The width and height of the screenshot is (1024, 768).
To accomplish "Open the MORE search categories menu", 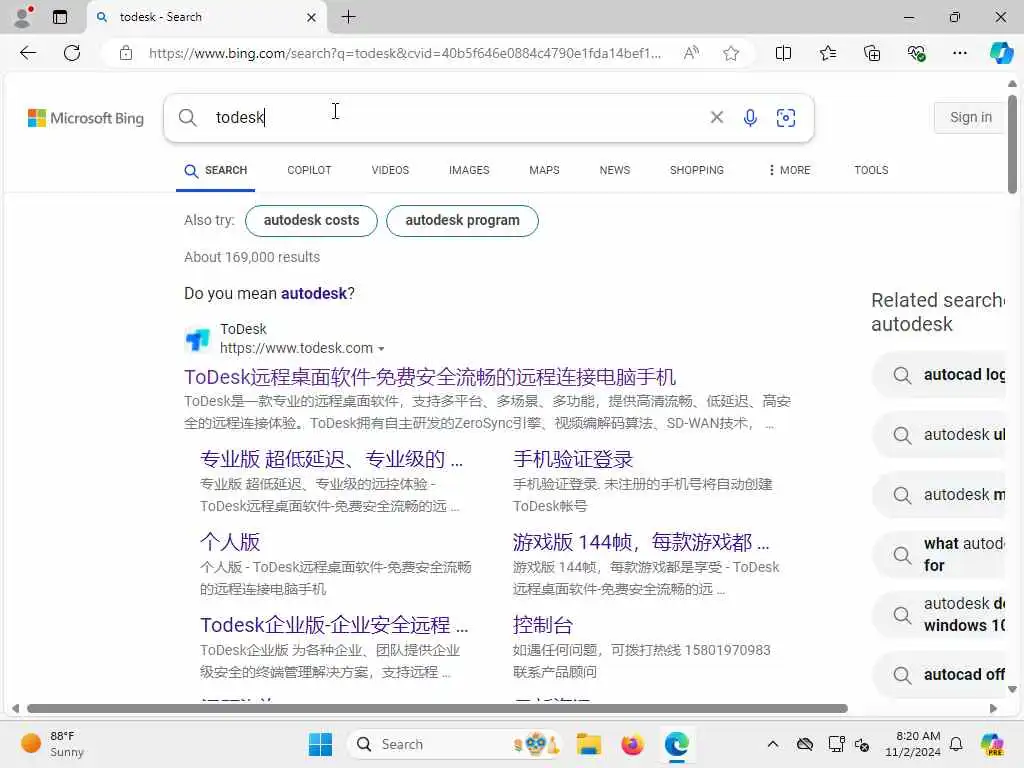I will coord(790,170).
